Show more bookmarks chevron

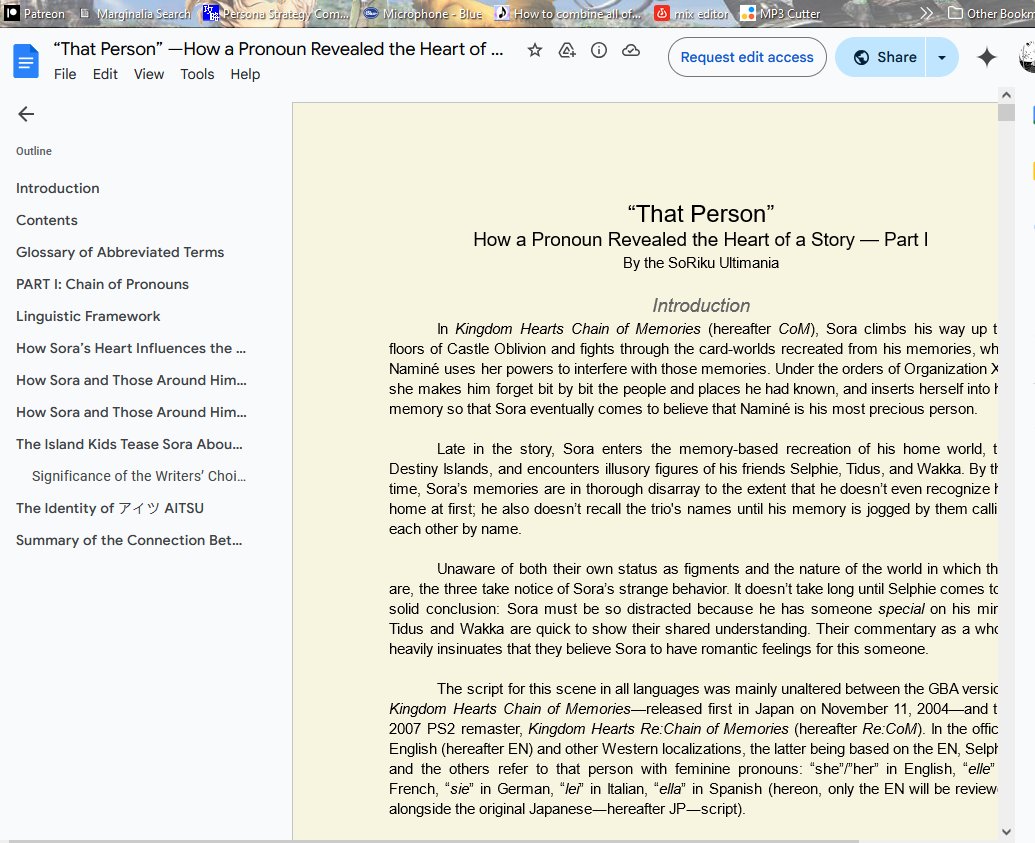click(927, 13)
